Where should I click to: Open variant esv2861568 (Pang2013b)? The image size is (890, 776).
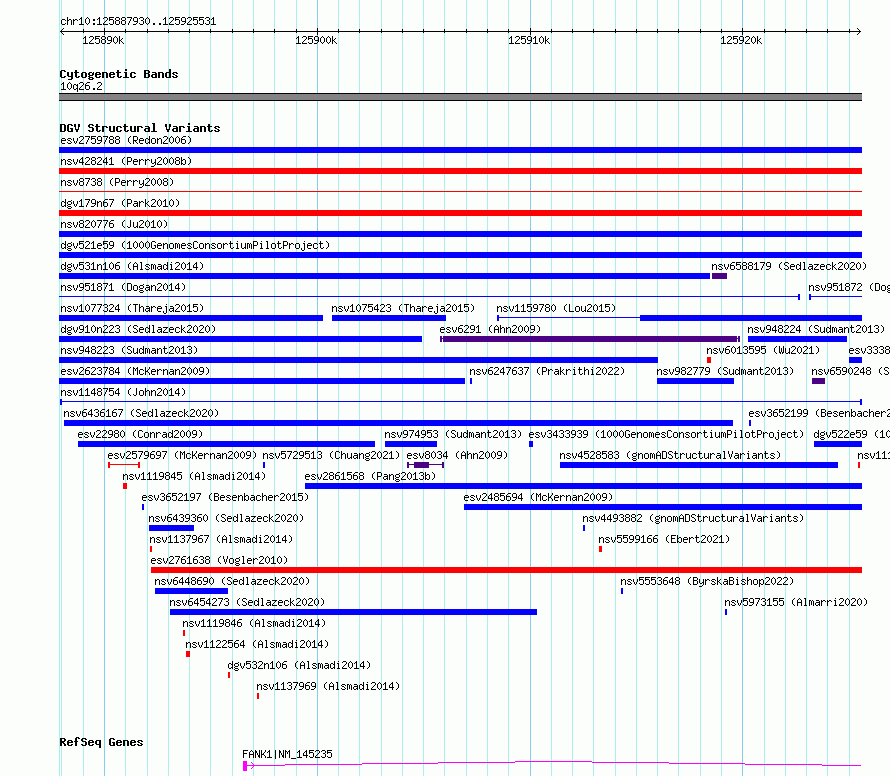click(x=370, y=476)
